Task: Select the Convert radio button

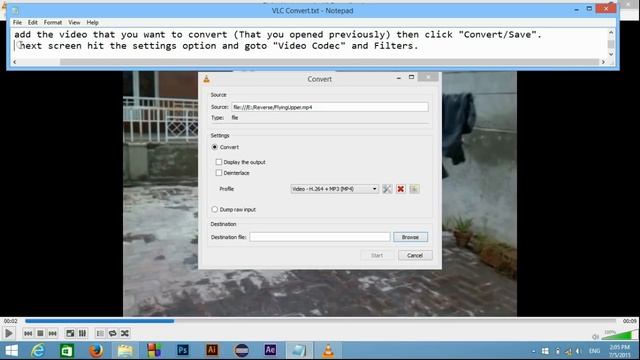Action: coord(215,147)
